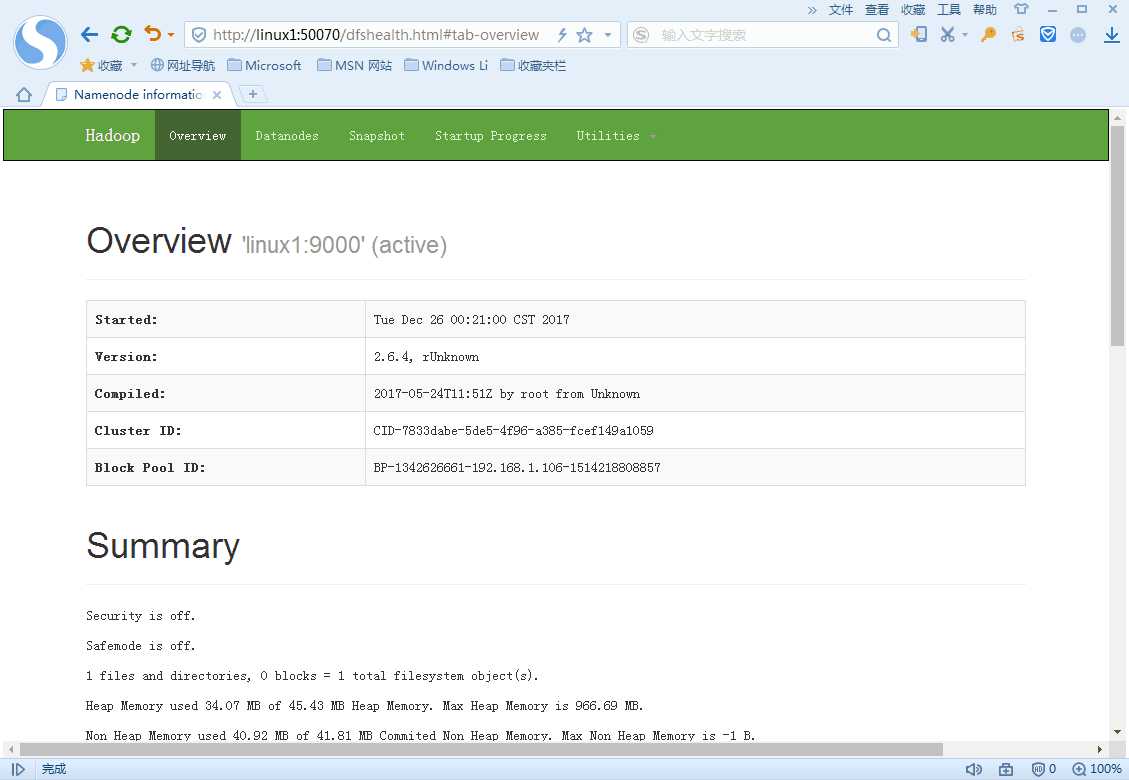This screenshot has height=780, width=1129.
Task: Open the 工具 menu
Action: click(x=948, y=9)
